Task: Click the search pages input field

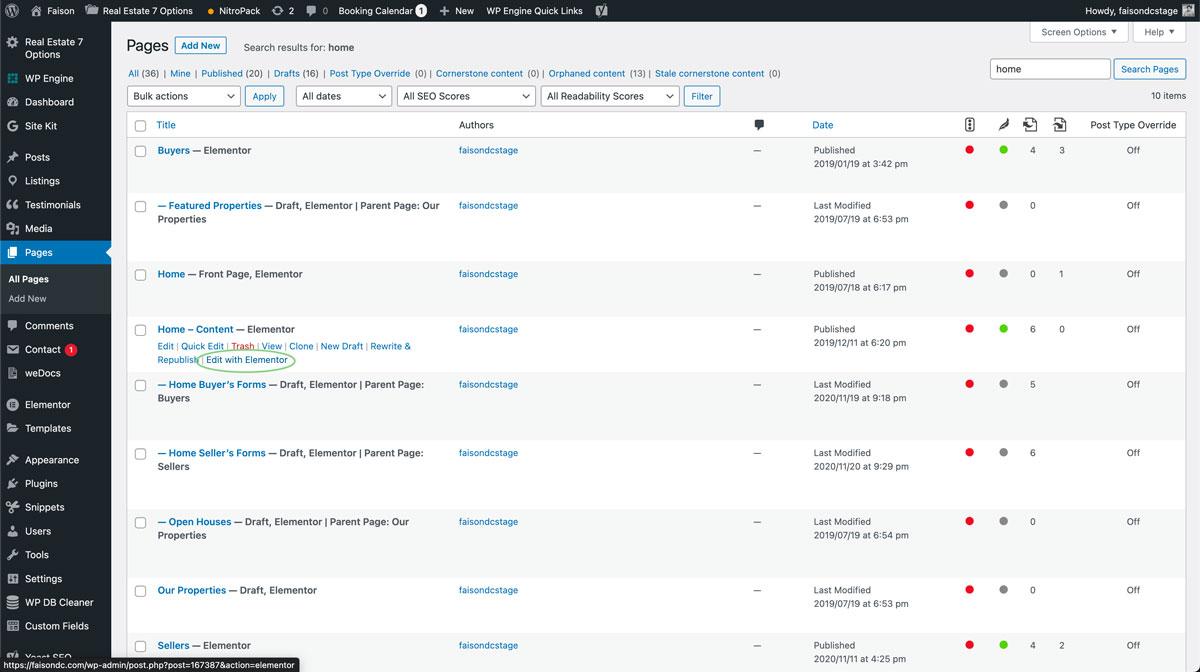Action: pyautogui.click(x=1050, y=69)
